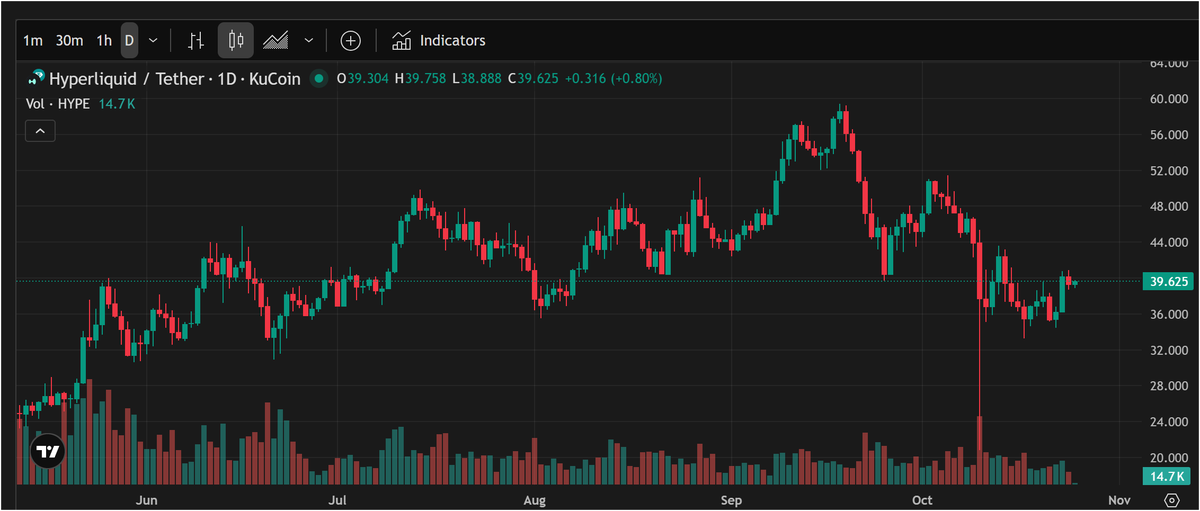Open chart settings gear icon

[1171, 499]
